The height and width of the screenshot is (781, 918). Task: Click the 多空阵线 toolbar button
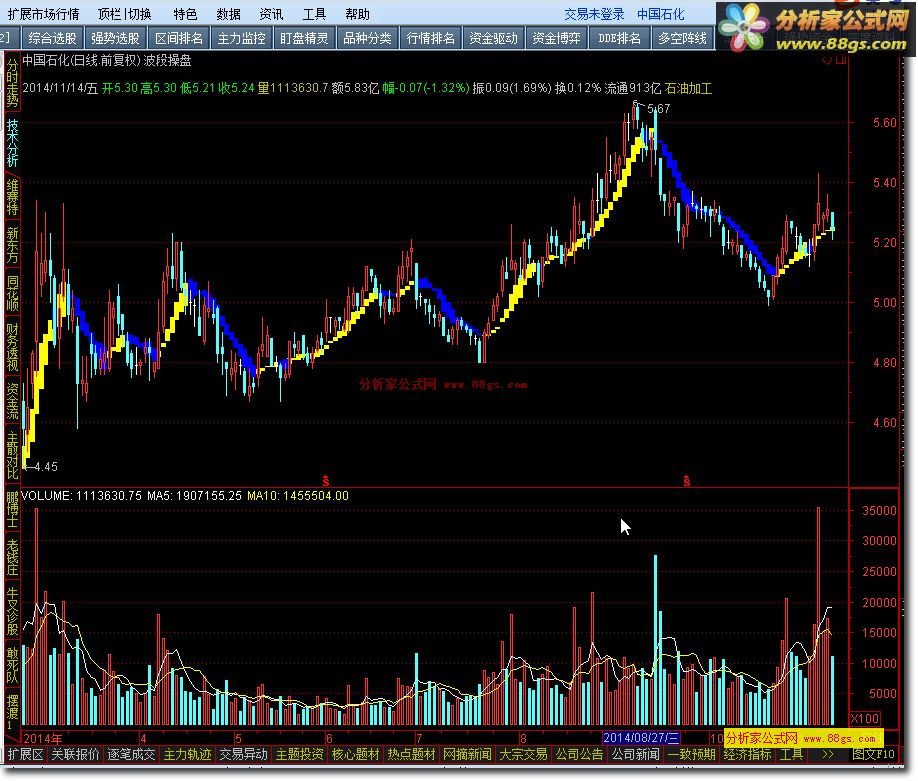(x=683, y=38)
